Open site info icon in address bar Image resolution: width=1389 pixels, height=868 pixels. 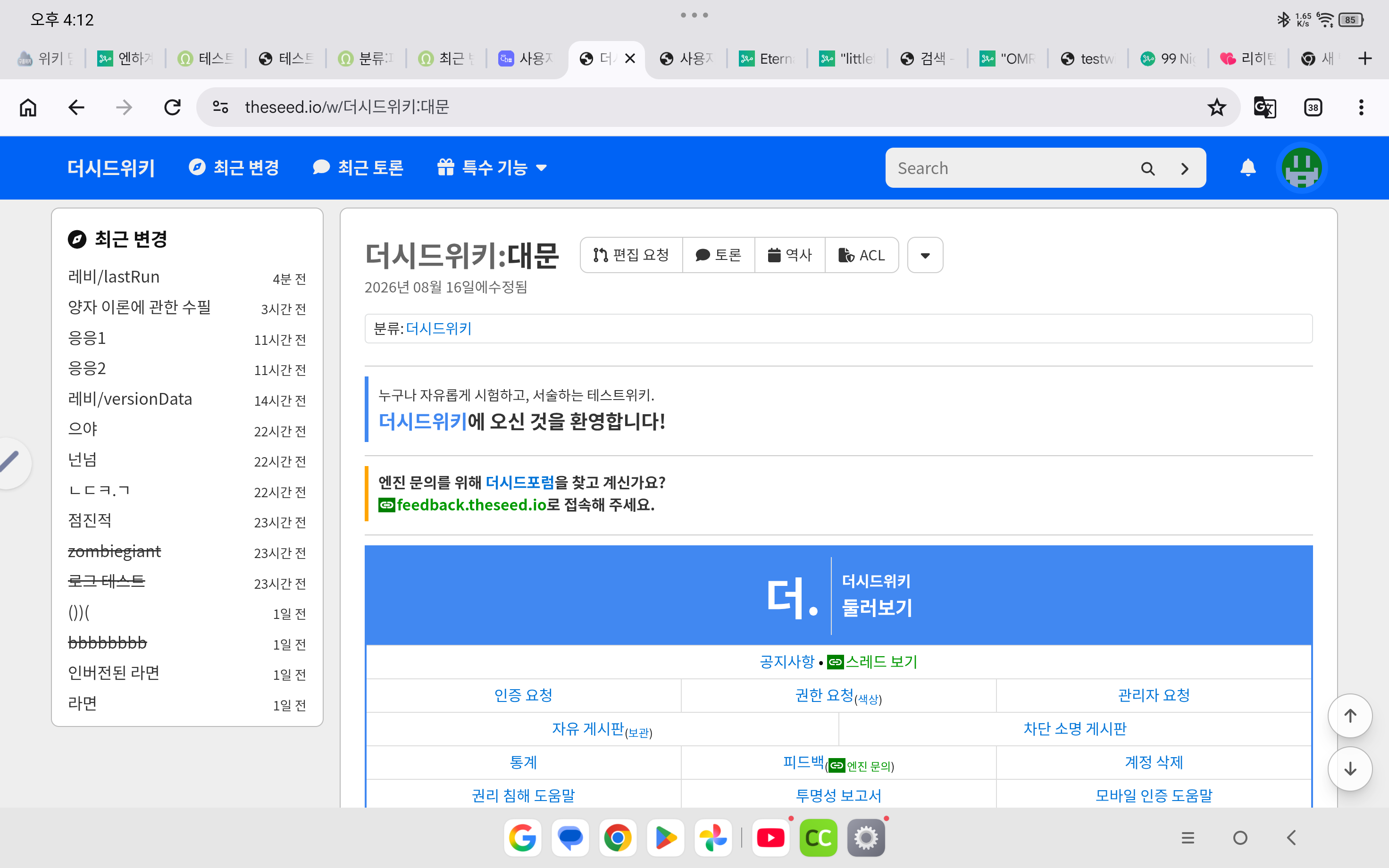[x=220, y=108]
